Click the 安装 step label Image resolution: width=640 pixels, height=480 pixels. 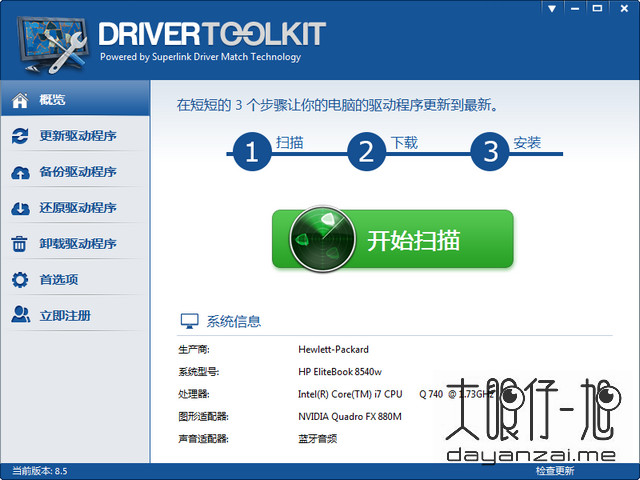pos(527,142)
